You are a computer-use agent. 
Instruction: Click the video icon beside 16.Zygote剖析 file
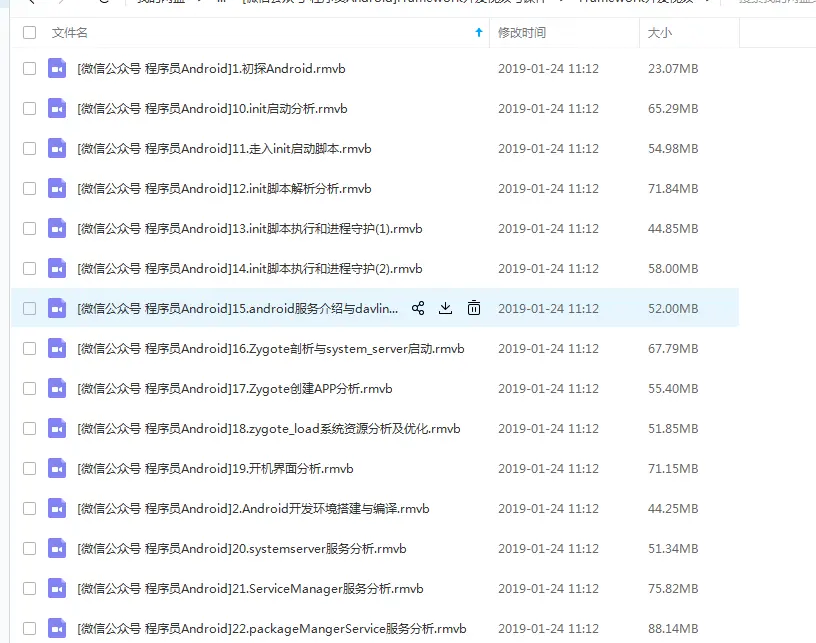tap(57, 348)
